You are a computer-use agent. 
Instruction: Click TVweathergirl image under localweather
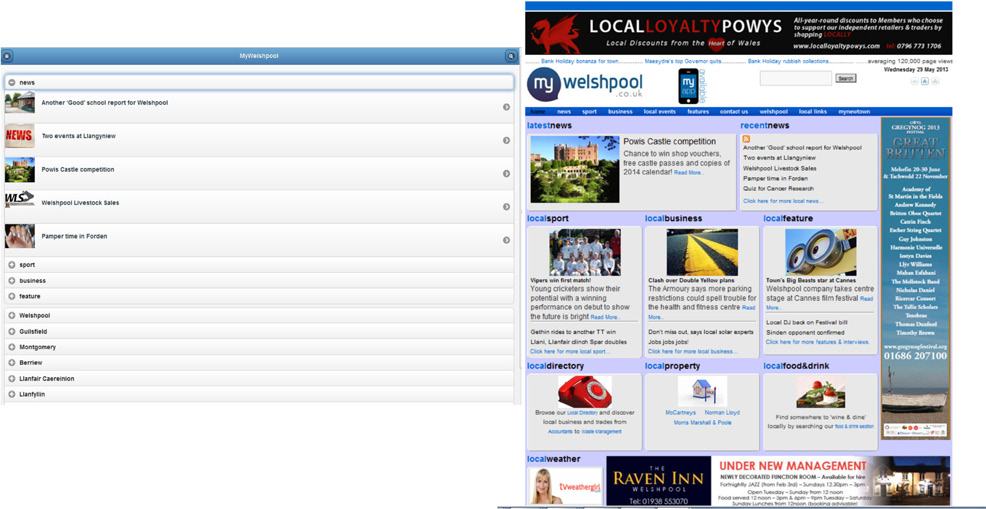click(565, 486)
